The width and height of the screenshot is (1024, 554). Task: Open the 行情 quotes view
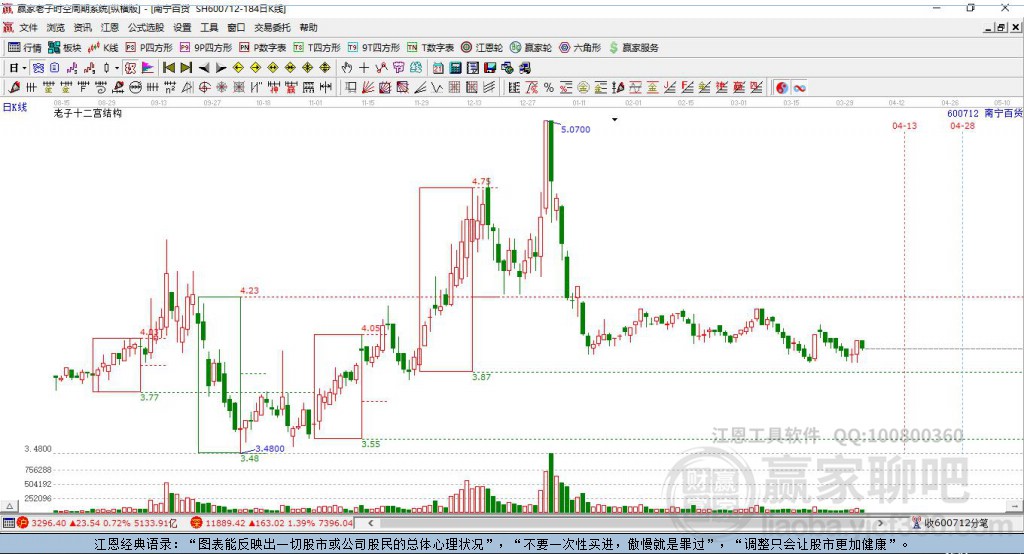click(24, 48)
